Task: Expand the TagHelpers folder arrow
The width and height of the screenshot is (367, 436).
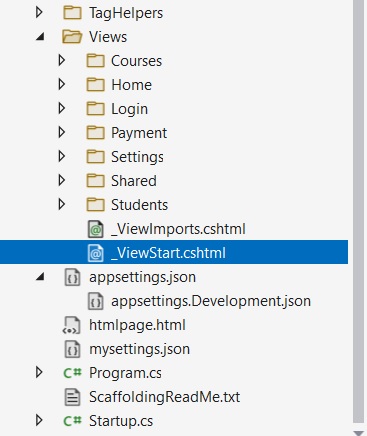Action: point(39,13)
